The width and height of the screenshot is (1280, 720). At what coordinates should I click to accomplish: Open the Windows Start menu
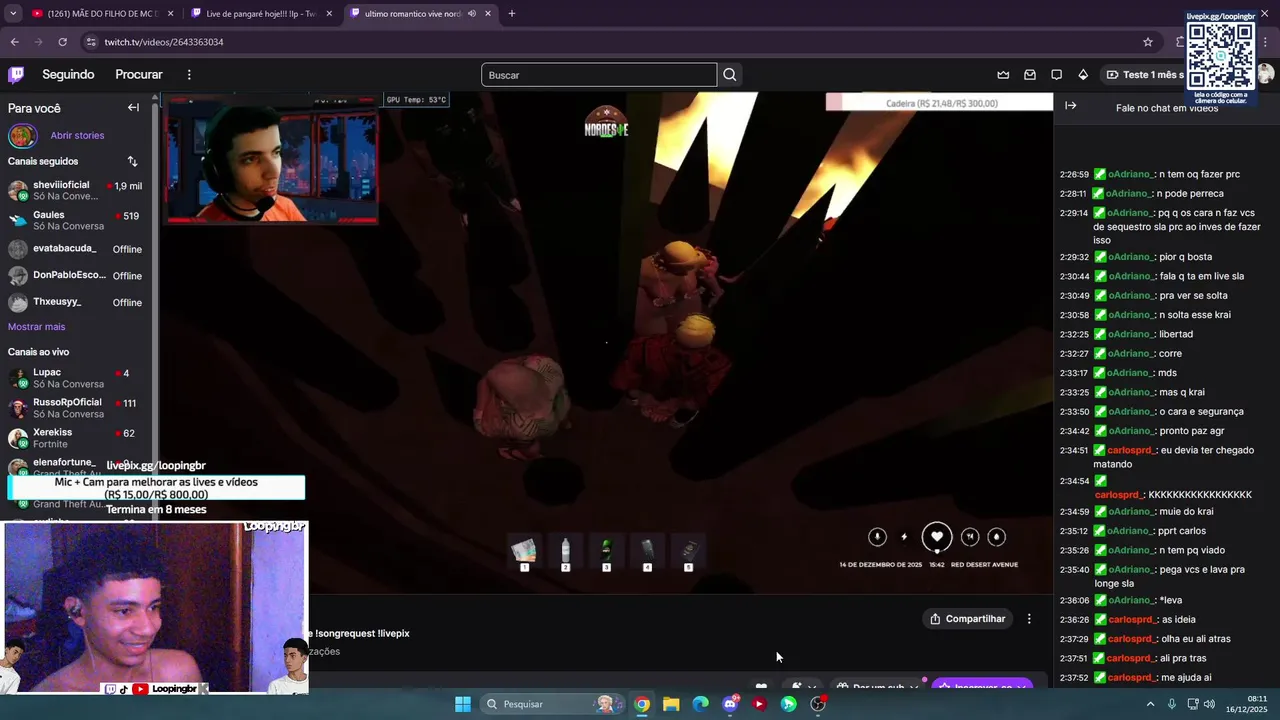463,704
